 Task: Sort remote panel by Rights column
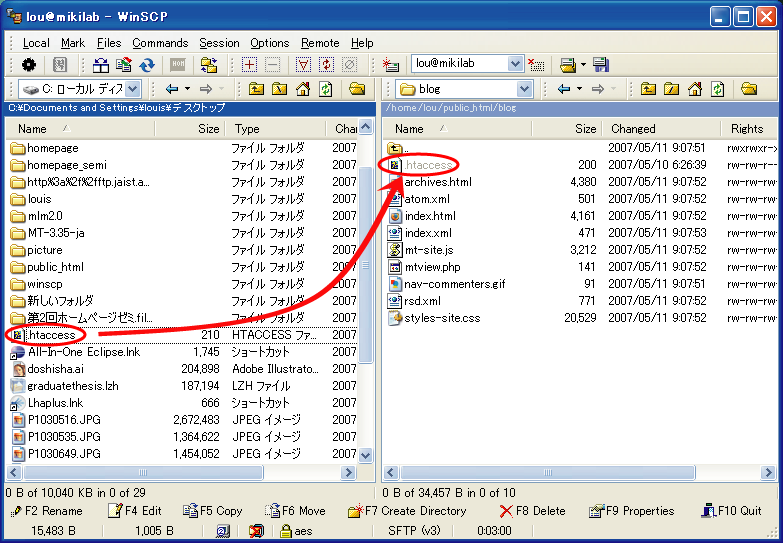750,129
